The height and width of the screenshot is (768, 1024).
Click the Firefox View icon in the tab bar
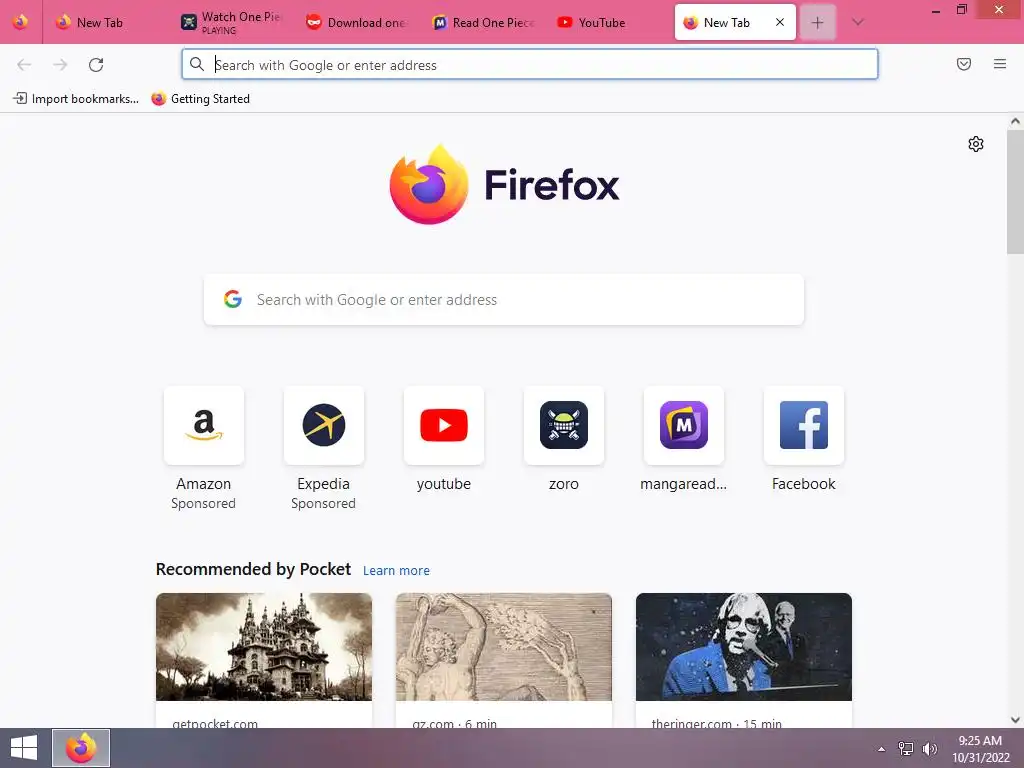click(20, 22)
